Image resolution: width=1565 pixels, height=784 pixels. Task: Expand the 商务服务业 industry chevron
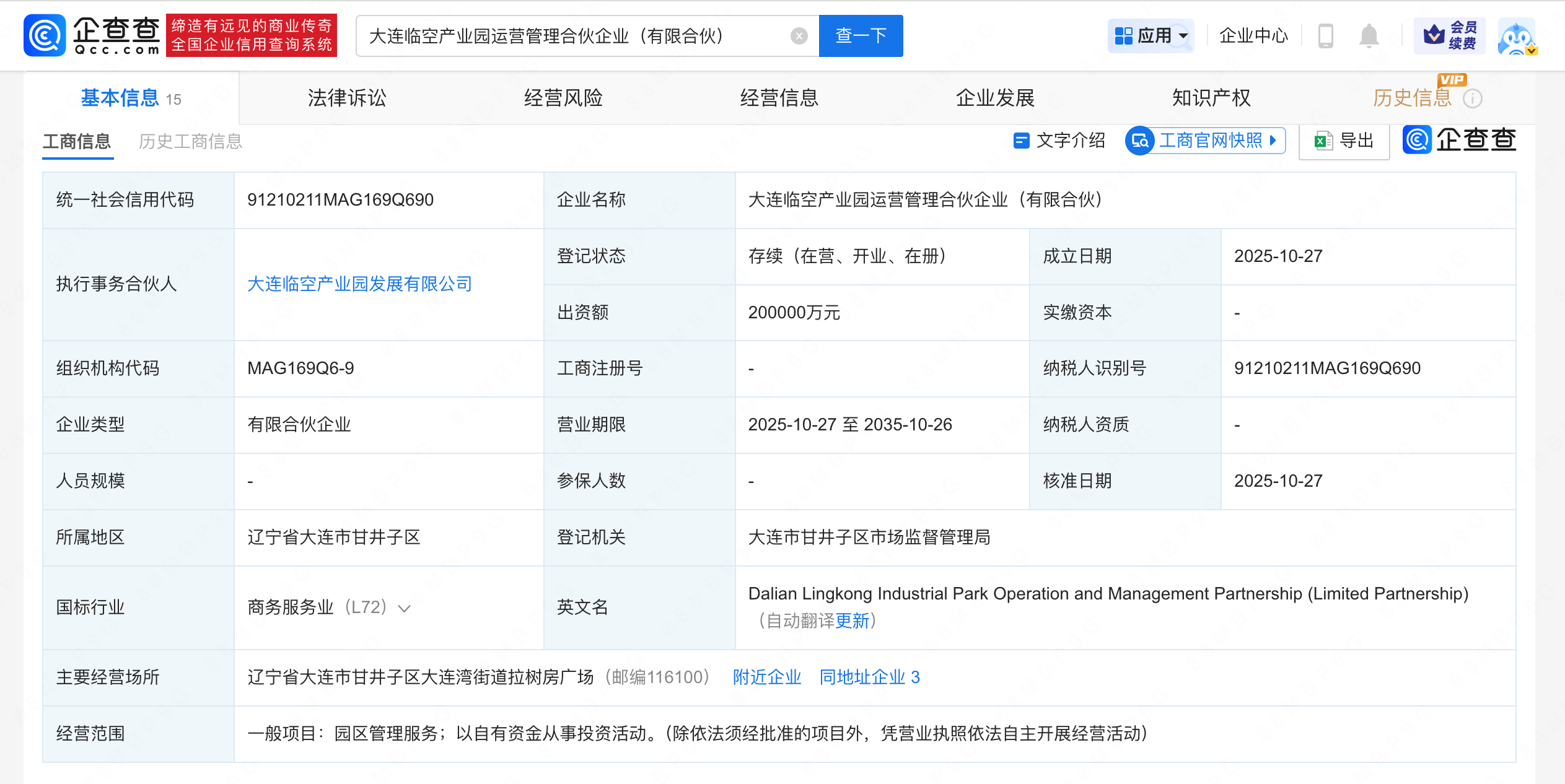[x=404, y=608]
